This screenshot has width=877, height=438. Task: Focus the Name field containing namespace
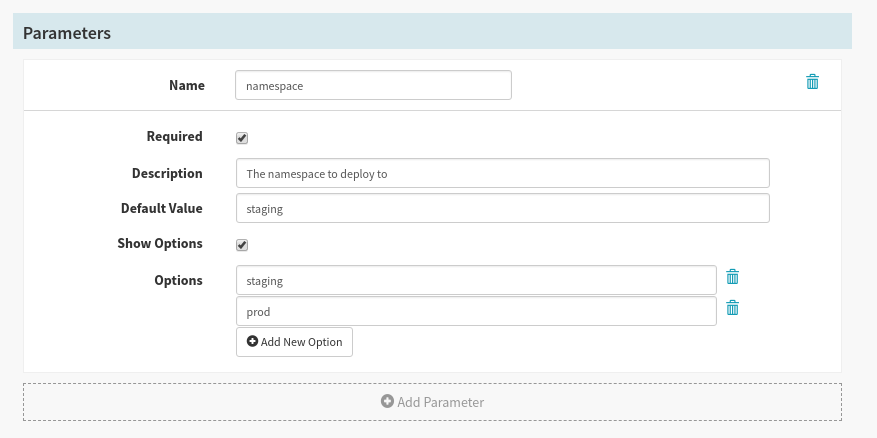[373, 85]
